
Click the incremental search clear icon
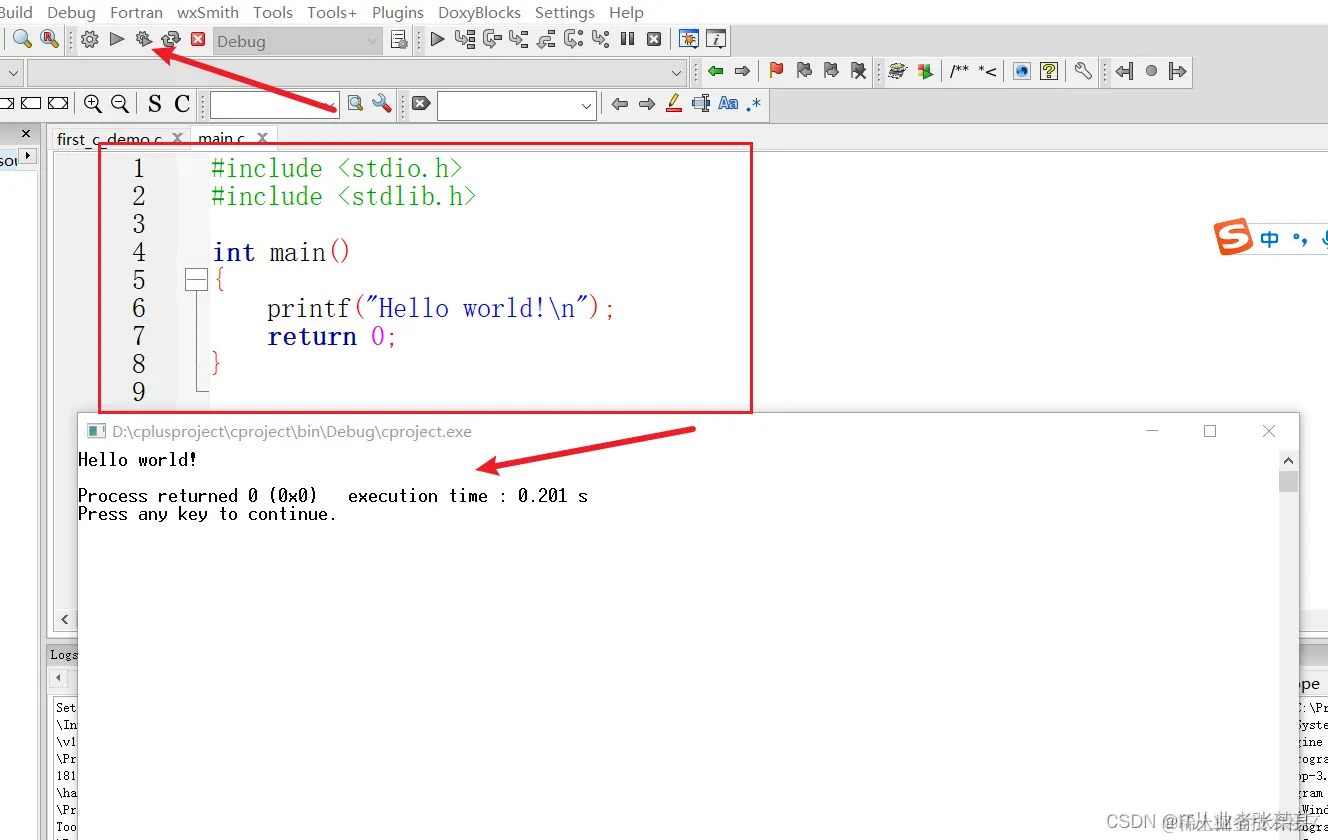tap(421, 103)
